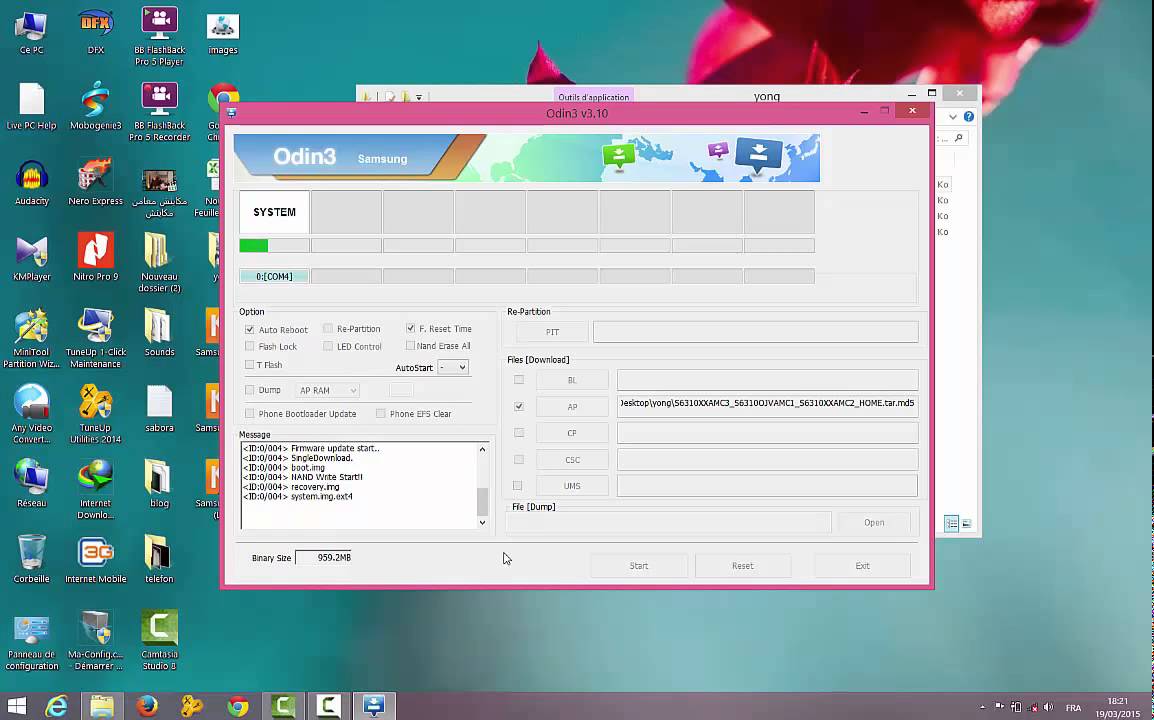Open Corbeille recycle bin
Image resolution: width=1154 pixels, height=720 pixels.
point(32,560)
